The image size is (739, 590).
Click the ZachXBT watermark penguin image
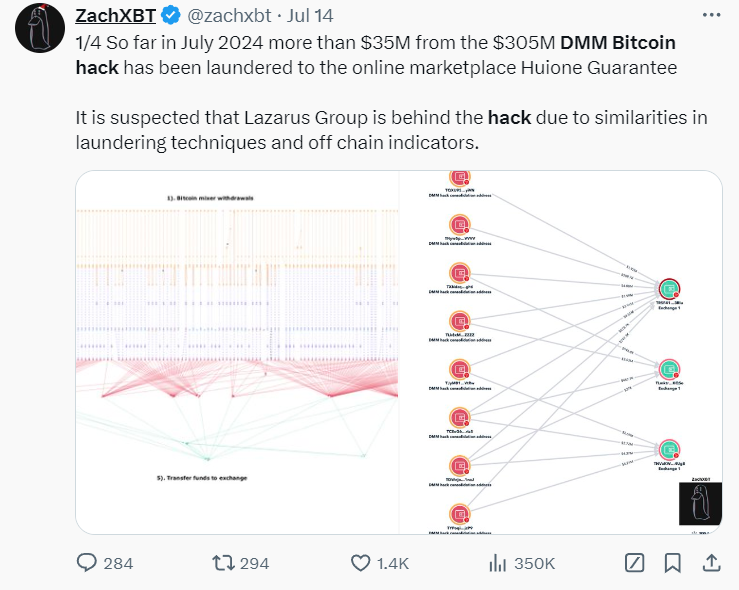click(x=700, y=503)
